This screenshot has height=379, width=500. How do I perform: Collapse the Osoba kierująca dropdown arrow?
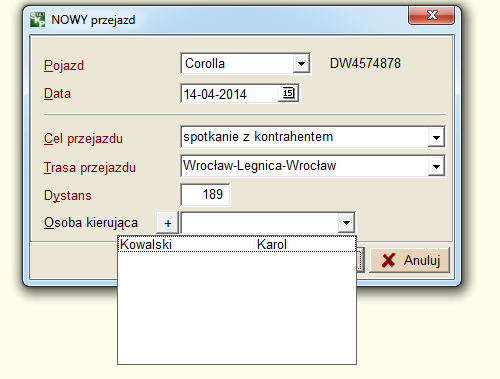tap(346, 222)
